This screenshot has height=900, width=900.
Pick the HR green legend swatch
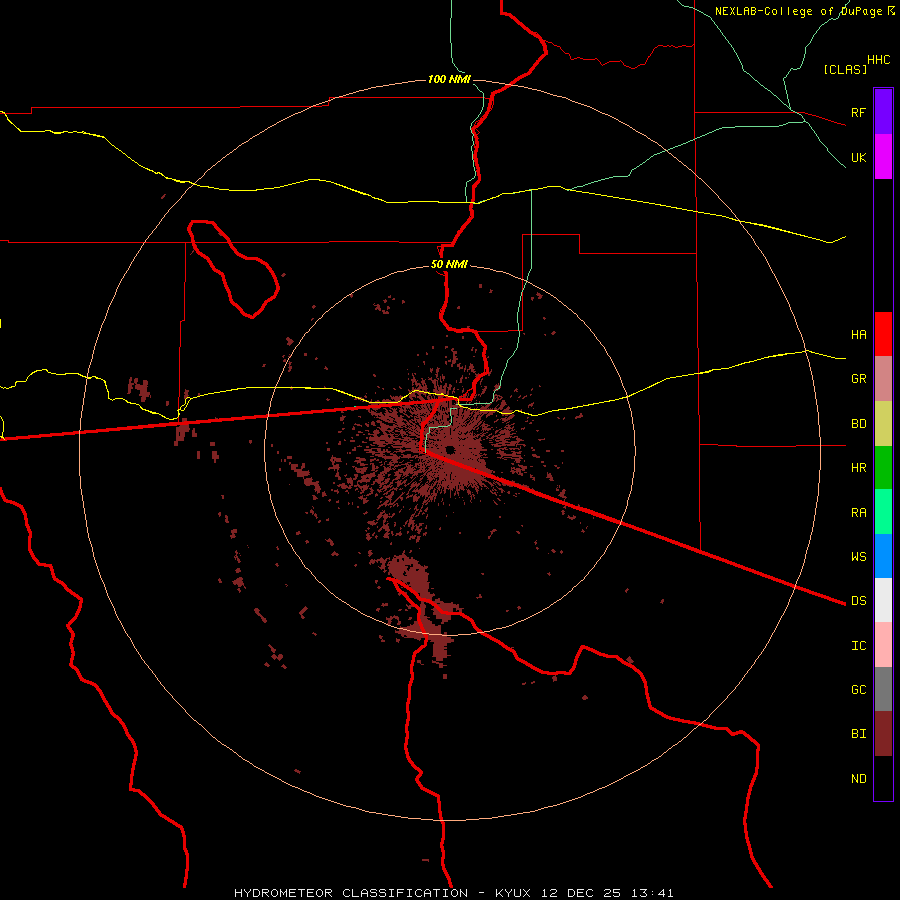click(x=883, y=468)
